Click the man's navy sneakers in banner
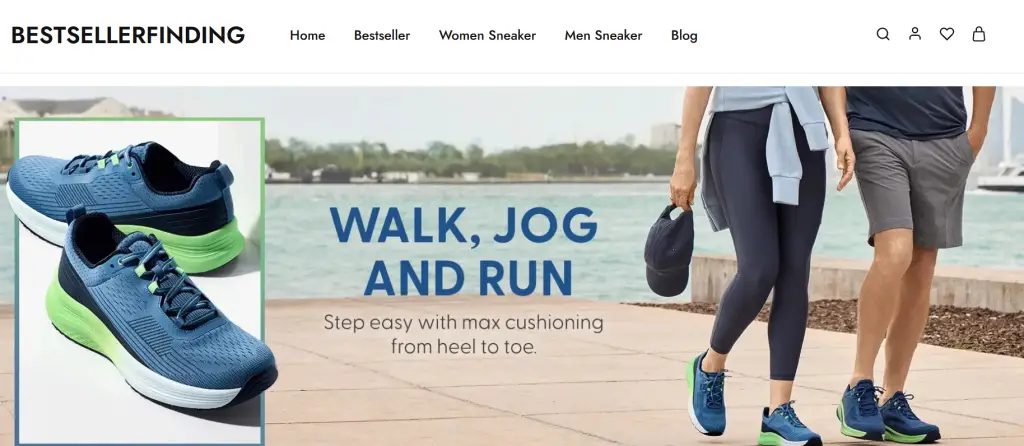The width and height of the screenshot is (1024, 446). click(888, 411)
